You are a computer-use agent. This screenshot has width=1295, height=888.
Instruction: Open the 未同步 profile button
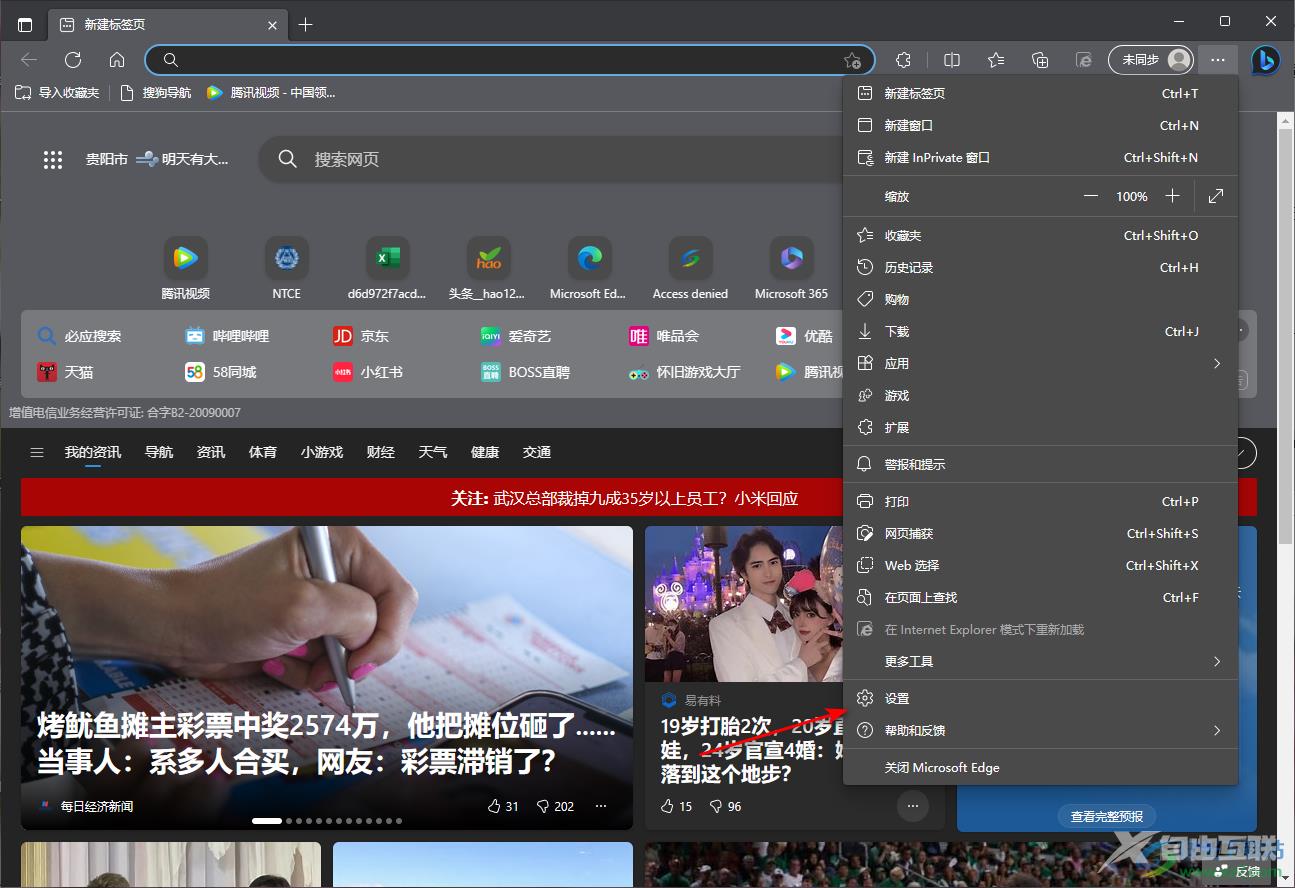(x=1151, y=60)
